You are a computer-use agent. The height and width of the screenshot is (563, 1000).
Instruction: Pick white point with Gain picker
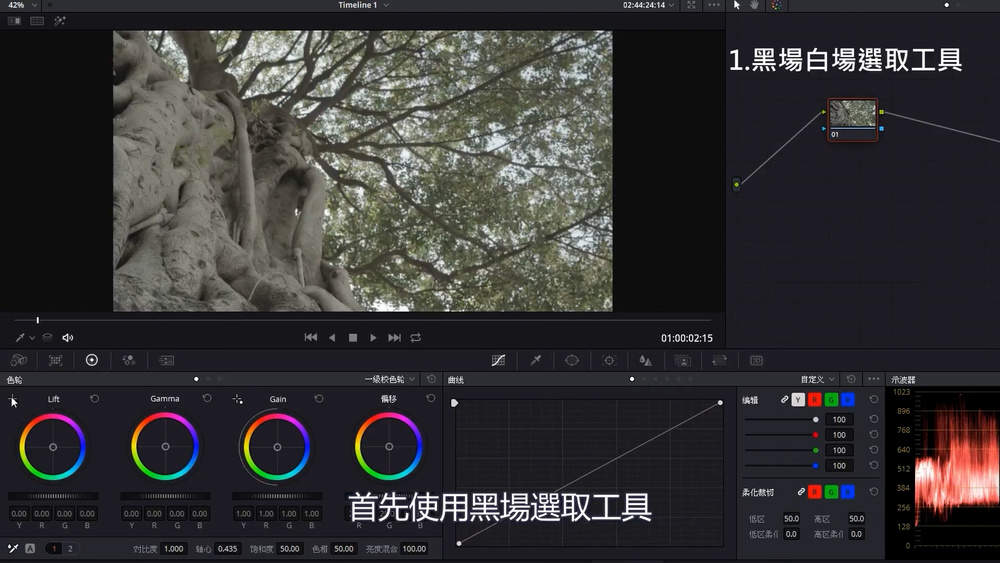(x=237, y=399)
